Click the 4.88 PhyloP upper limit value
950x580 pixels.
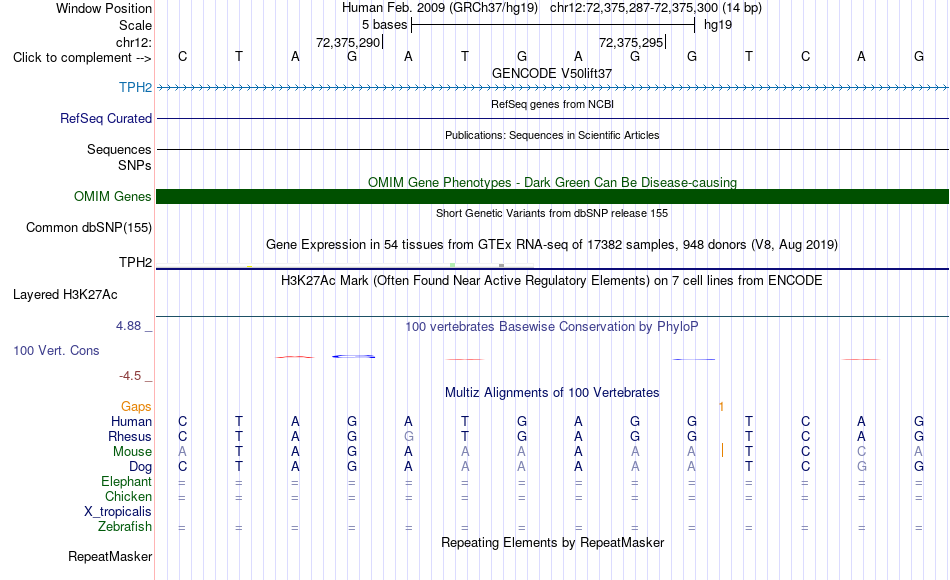128,326
